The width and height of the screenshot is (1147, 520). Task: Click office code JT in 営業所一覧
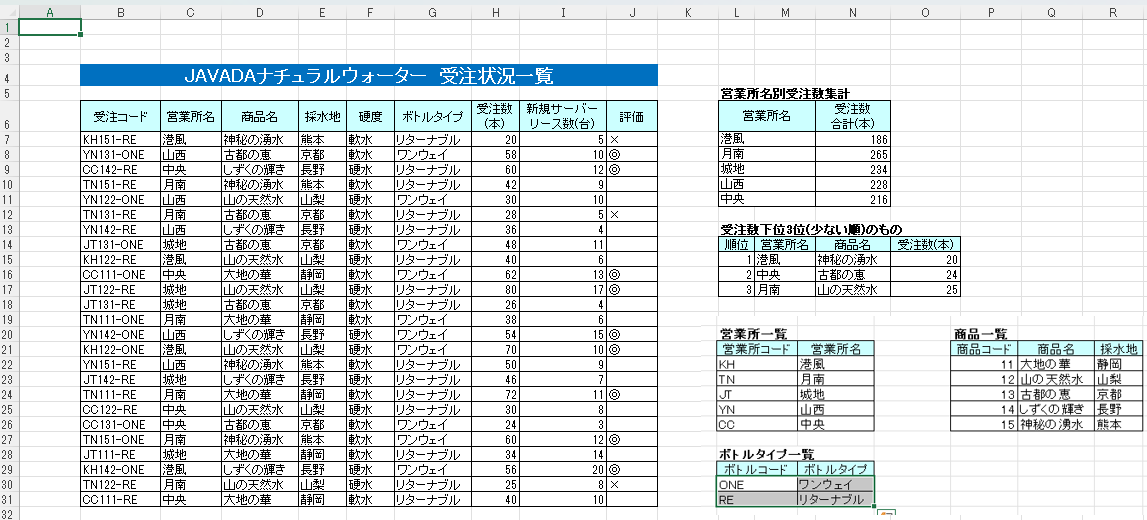point(757,394)
